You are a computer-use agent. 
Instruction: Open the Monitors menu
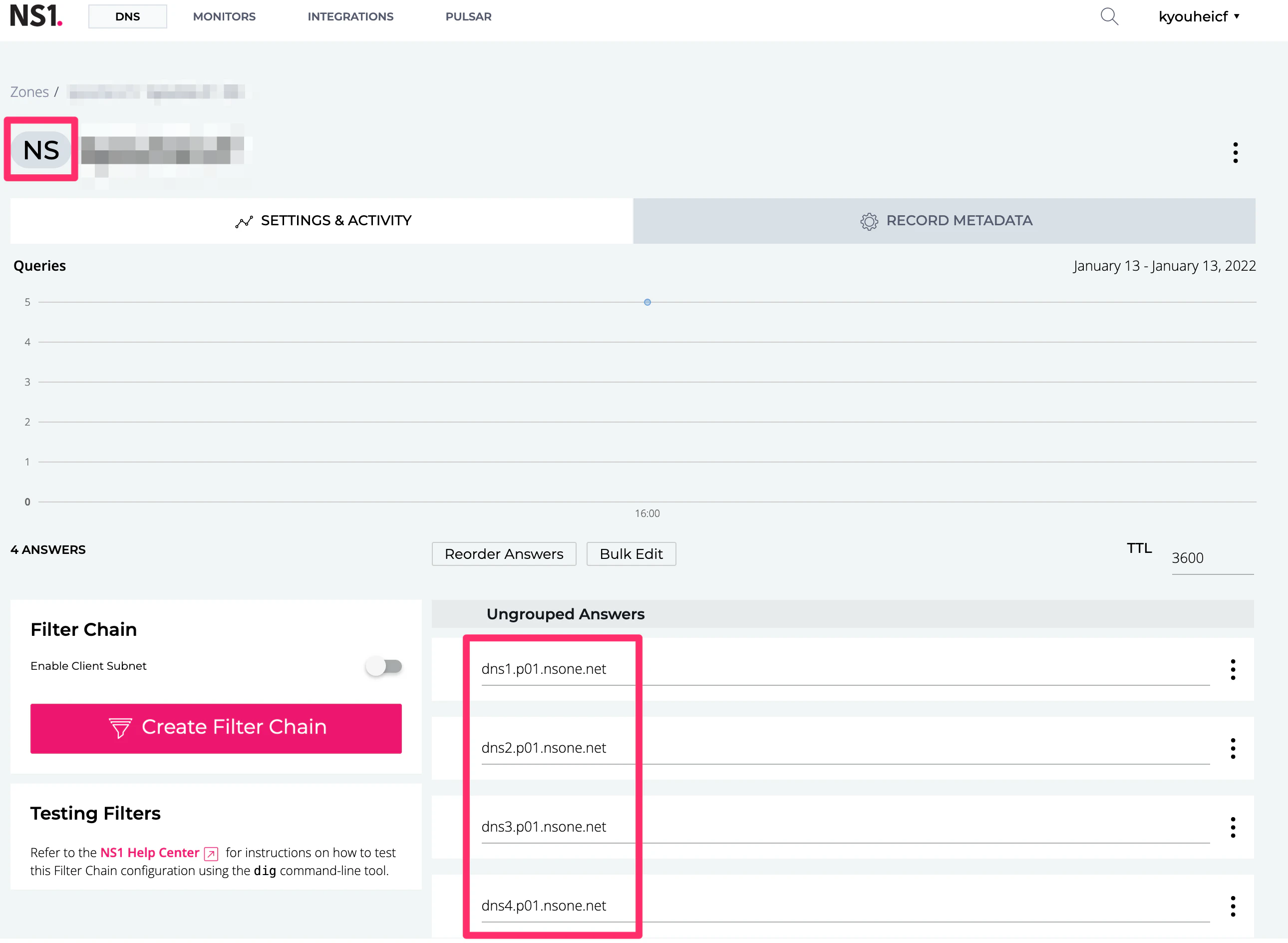tap(224, 16)
